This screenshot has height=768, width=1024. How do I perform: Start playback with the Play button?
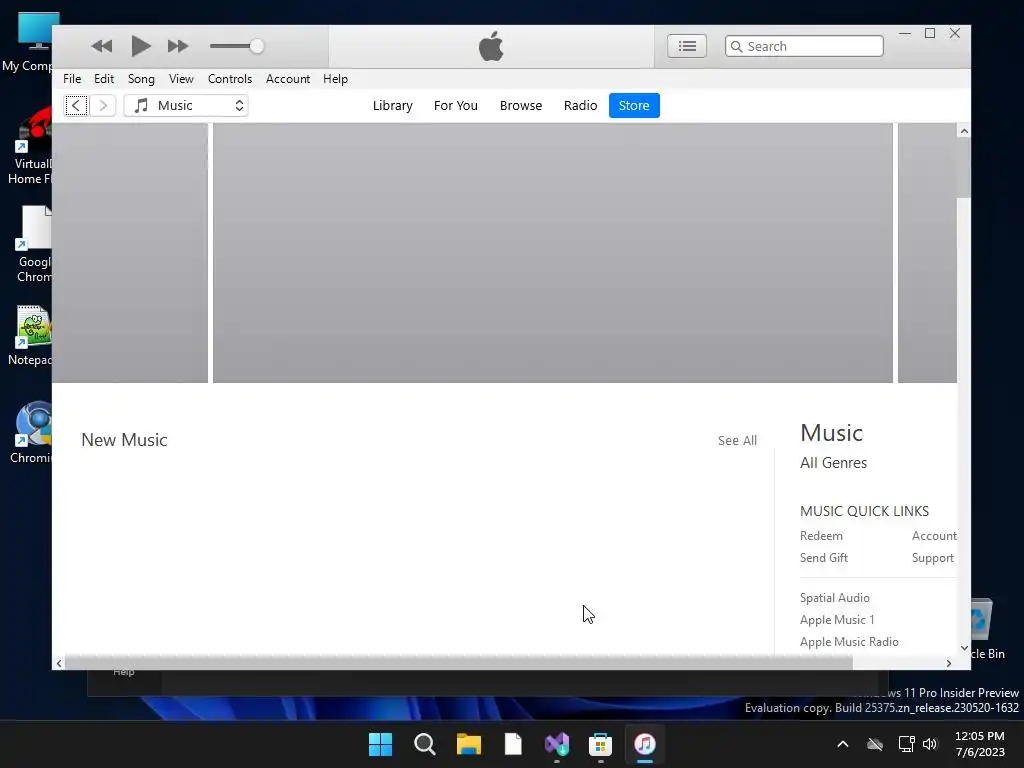[140, 46]
